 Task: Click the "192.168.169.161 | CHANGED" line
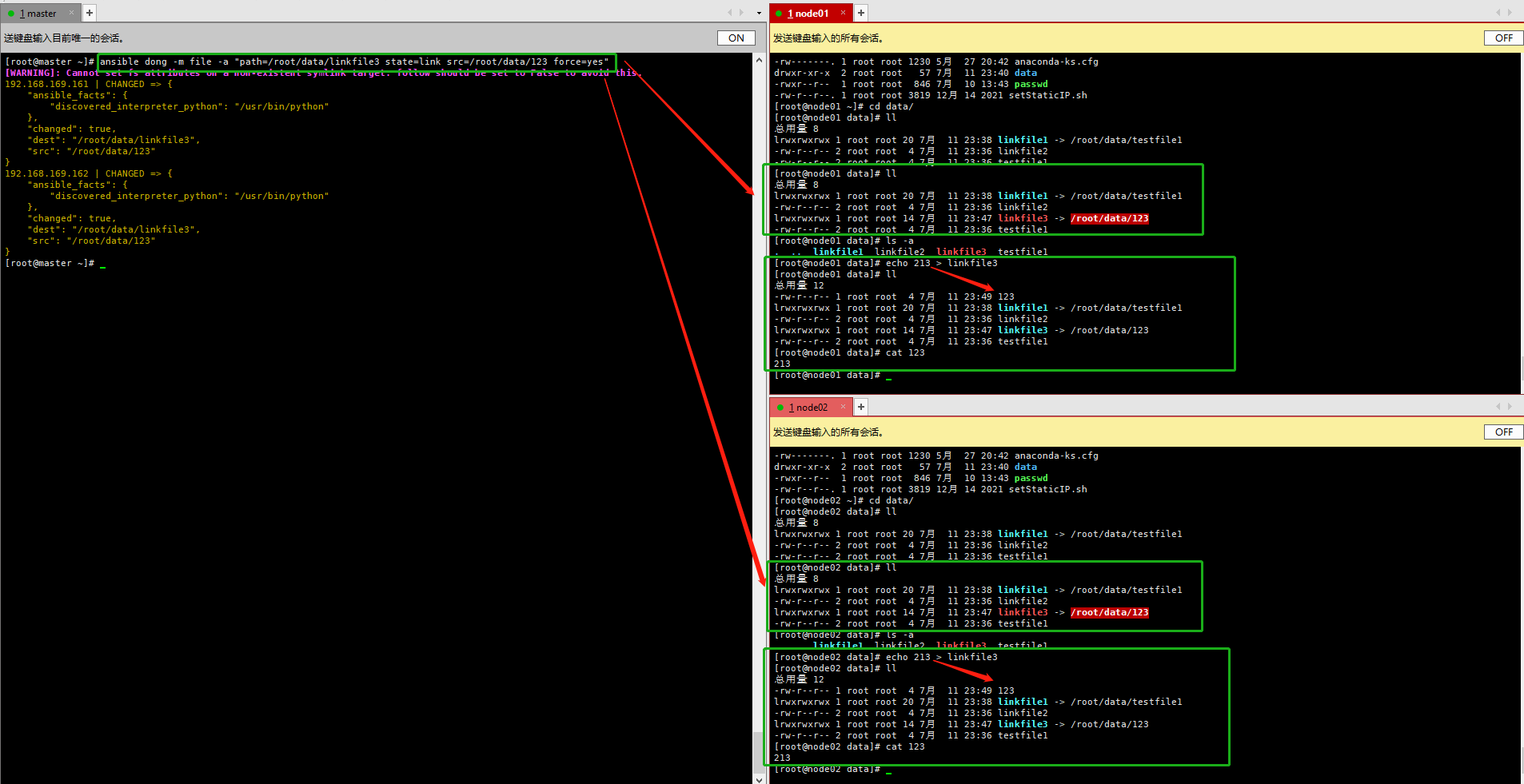pos(88,84)
